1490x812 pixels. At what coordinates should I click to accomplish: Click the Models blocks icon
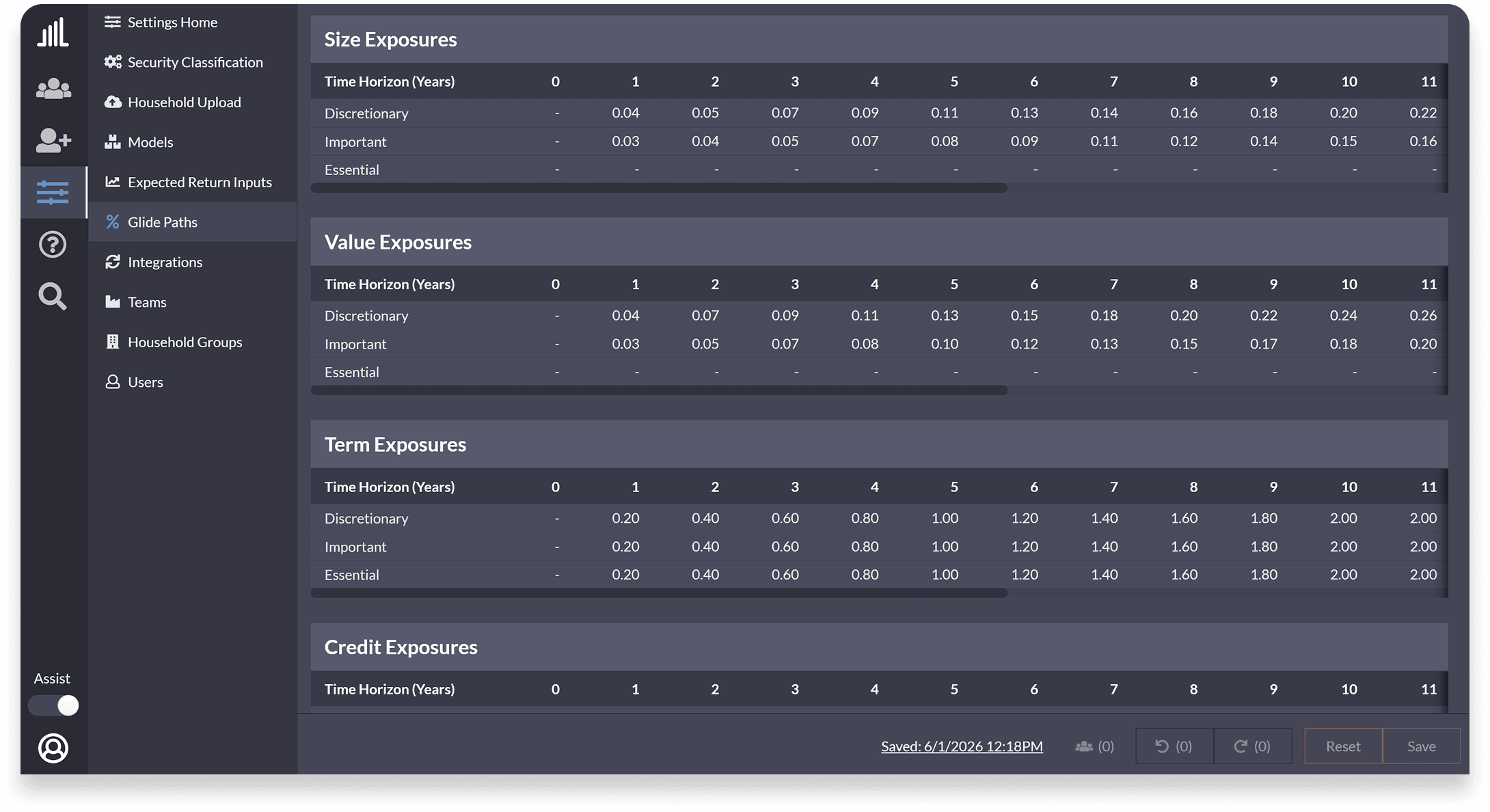pos(113,142)
